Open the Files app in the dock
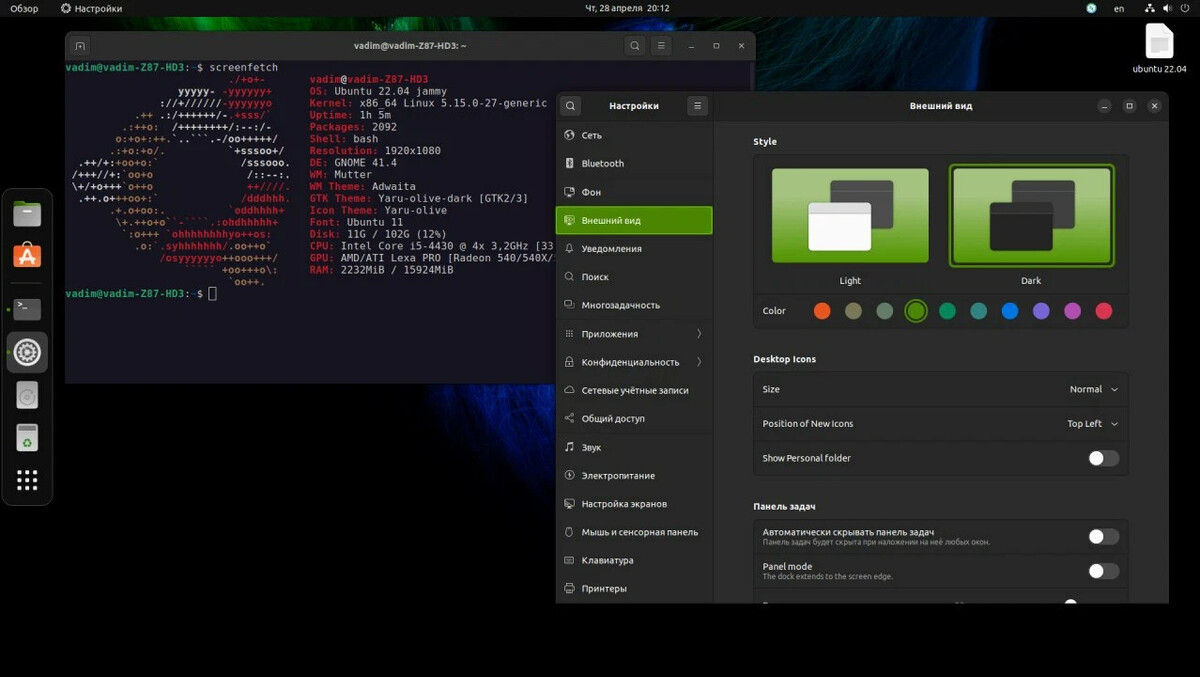This screenshot has width=1200, height=677. (x=27, y=213)
